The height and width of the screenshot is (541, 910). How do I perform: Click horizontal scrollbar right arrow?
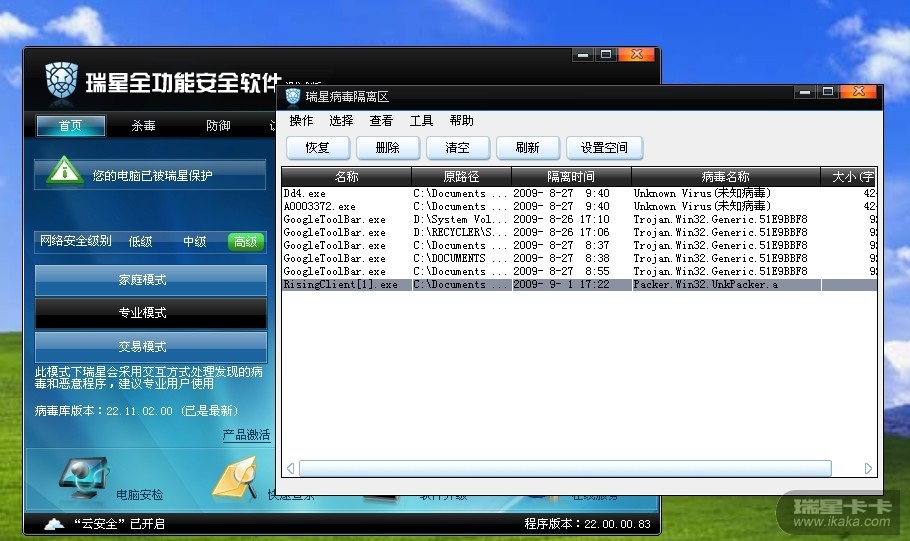coord(868,468)
